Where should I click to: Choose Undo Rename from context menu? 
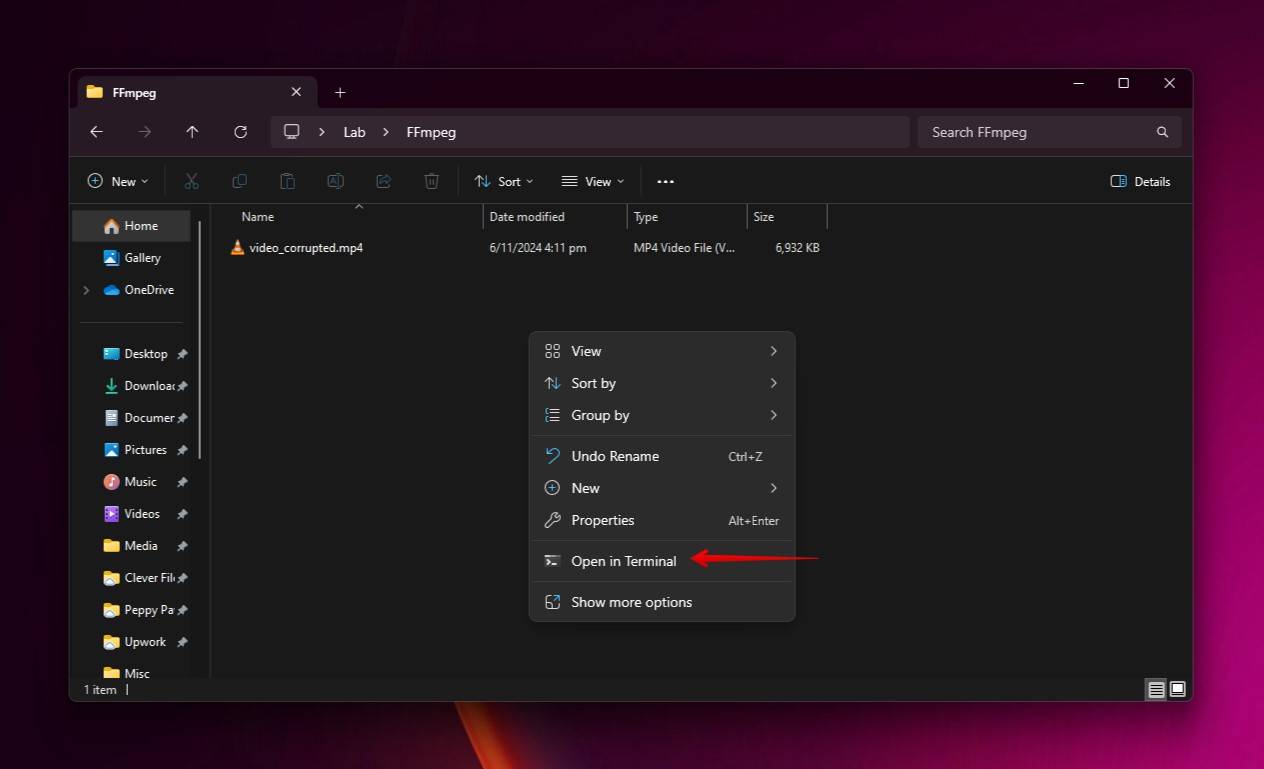pyautogui.click(x=662, y=456)
